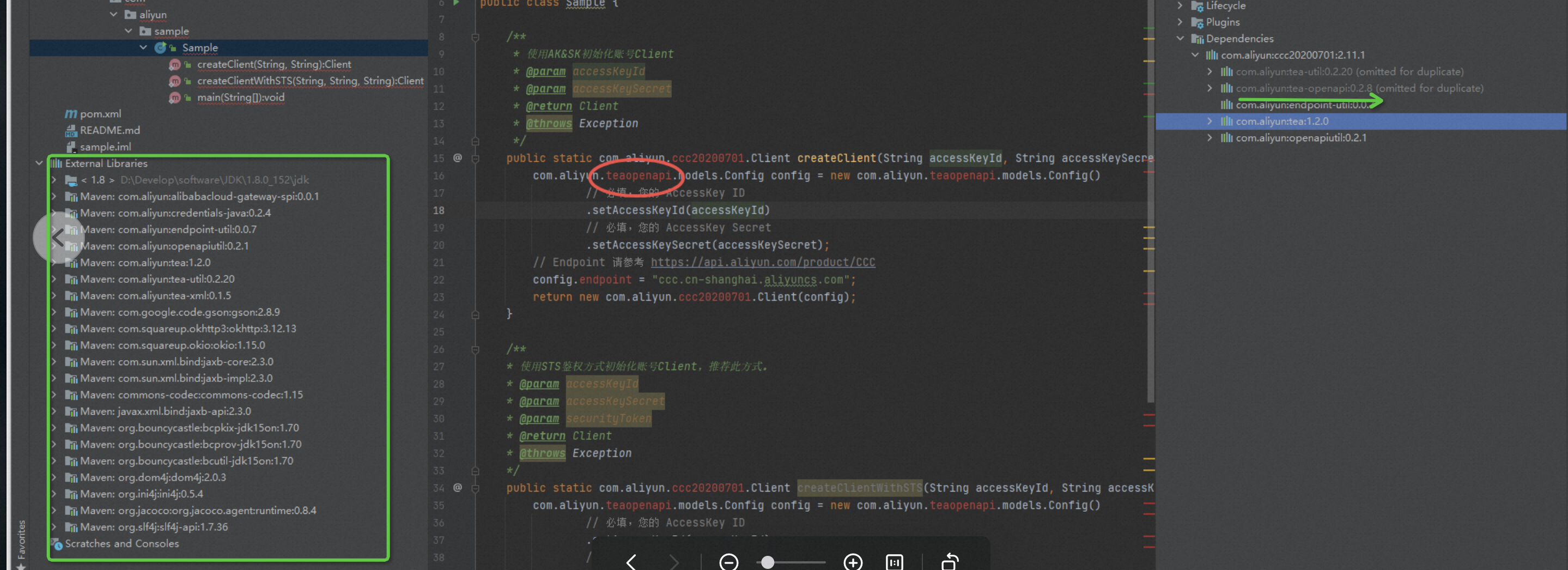
Task: Select the Sample class in project tree
Action: point(199,47)
